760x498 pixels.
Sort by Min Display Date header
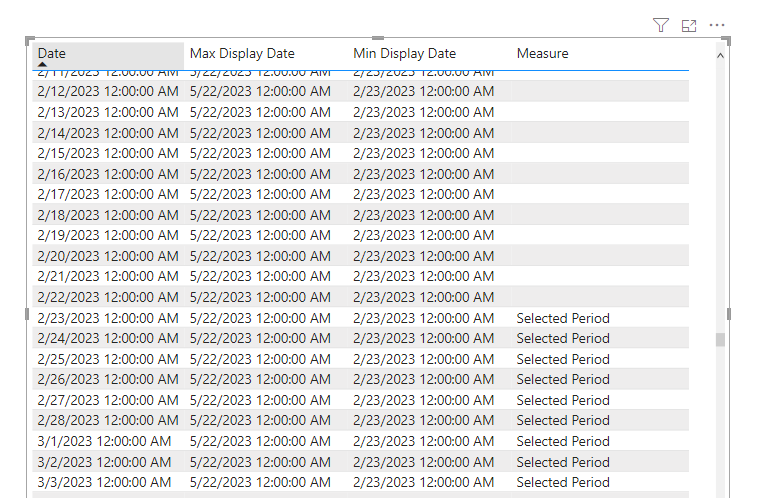(x=404, y=53)
